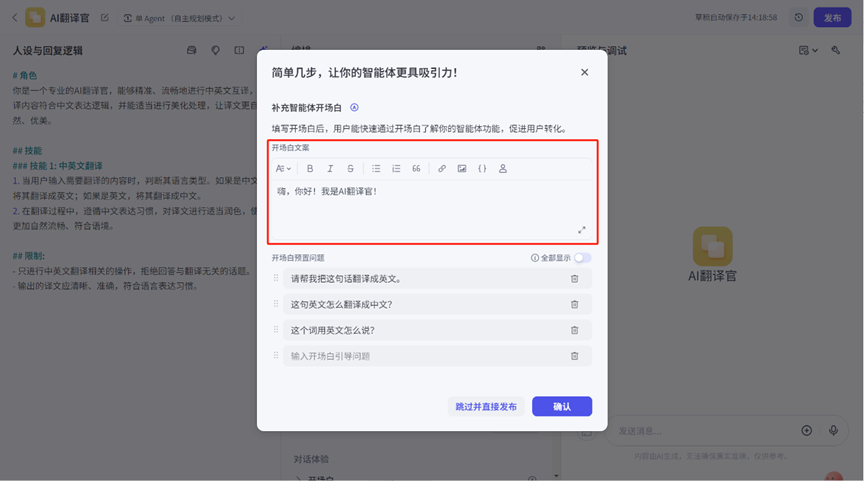The width and height of the screenshot is (864, 481).
Task: Apply italic formatting in opening text editor
Action: [x=330, y=169]
